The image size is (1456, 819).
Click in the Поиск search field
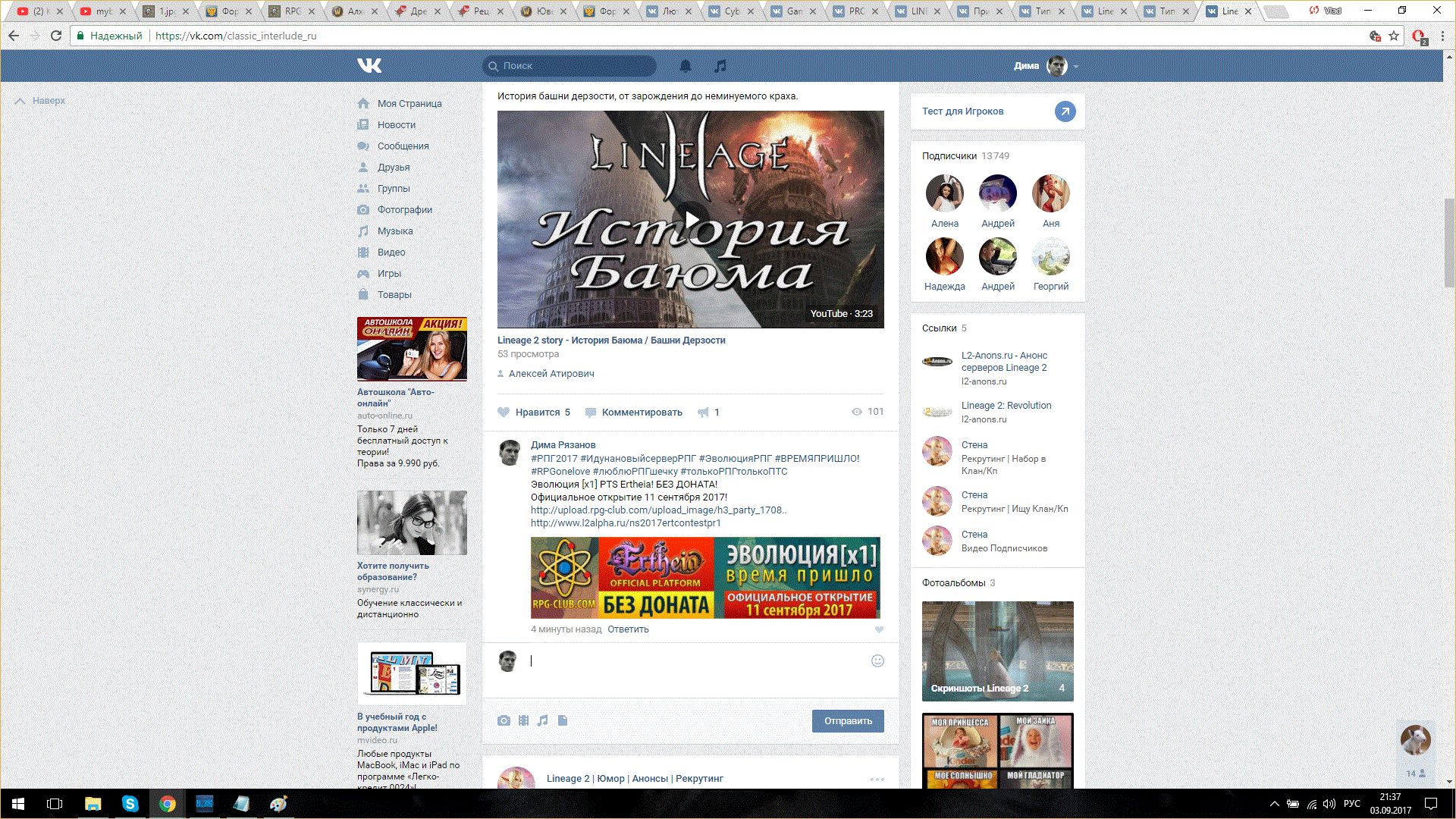[570, 66]
